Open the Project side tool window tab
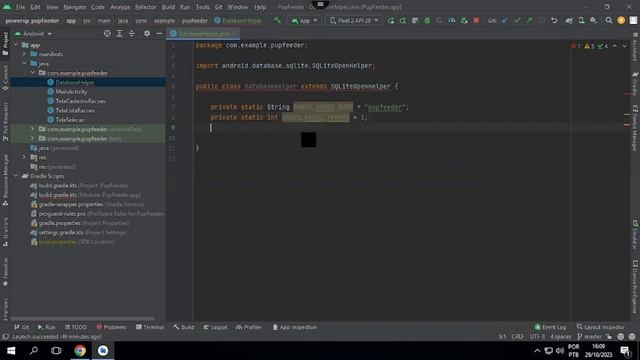Viewport: 640px width, 360px height. pos(5,43)
